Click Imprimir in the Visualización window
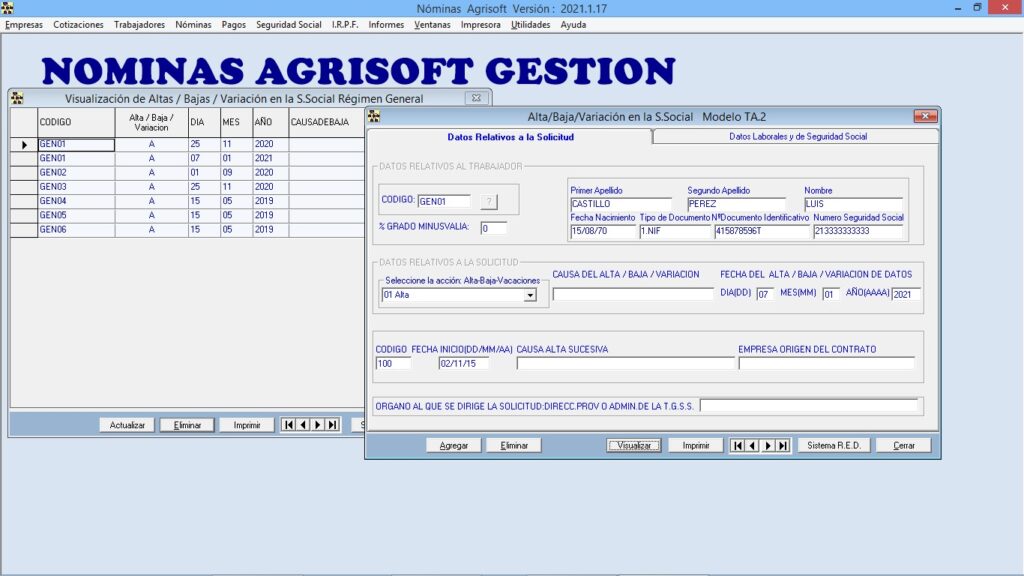The height and width of the screenshot is (576, 1024). (247, 425)
